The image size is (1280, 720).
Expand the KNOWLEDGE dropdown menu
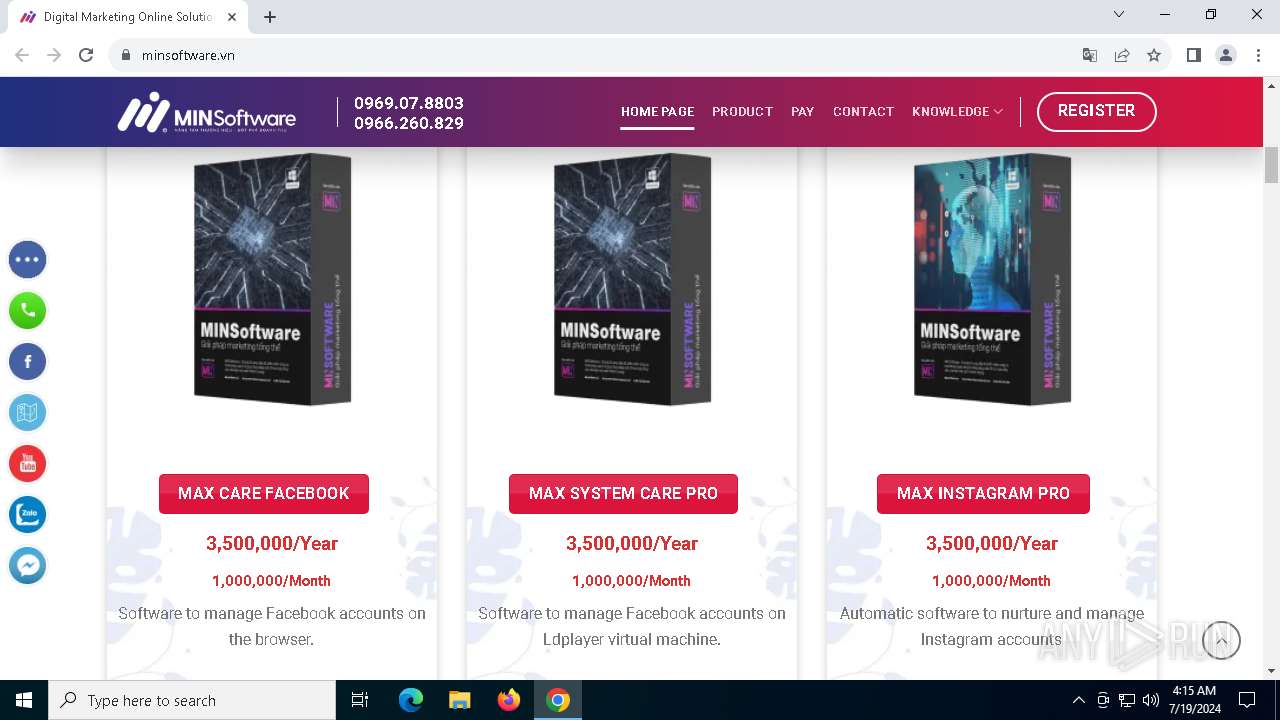pyautogui.click(x=957, y=112)
